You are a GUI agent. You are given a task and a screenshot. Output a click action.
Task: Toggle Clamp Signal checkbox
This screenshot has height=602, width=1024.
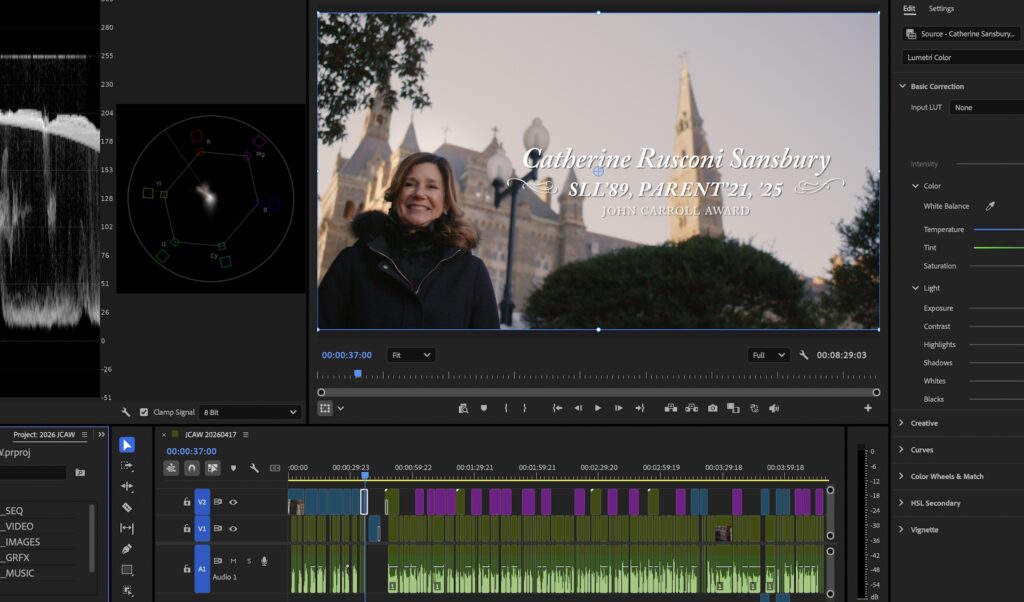(144, 412)
